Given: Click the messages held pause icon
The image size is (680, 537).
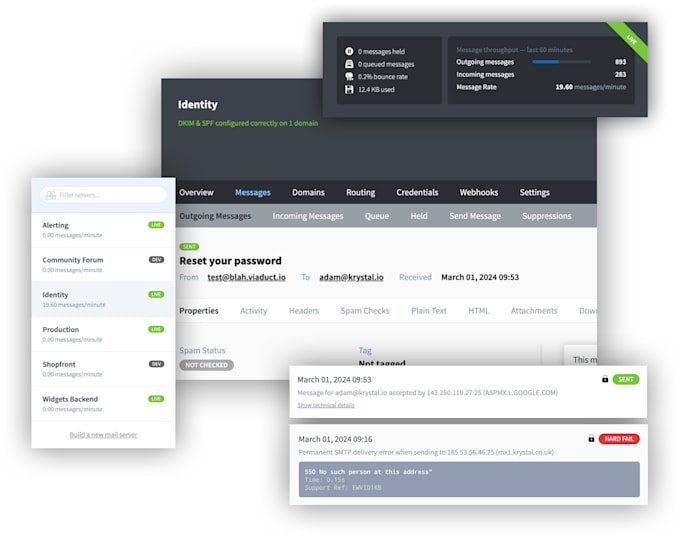Looking at the screenshot, I should pos(349,51).
